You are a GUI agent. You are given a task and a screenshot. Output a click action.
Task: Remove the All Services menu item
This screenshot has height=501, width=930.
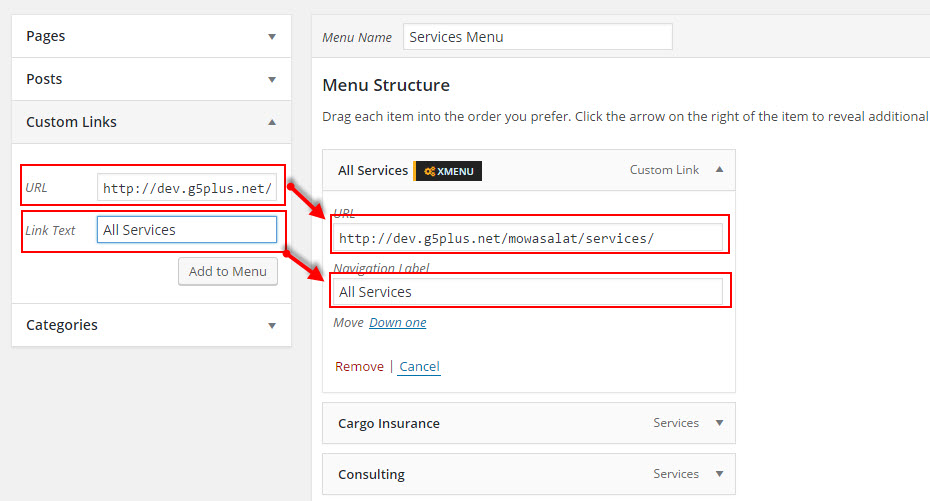[359, 366]
